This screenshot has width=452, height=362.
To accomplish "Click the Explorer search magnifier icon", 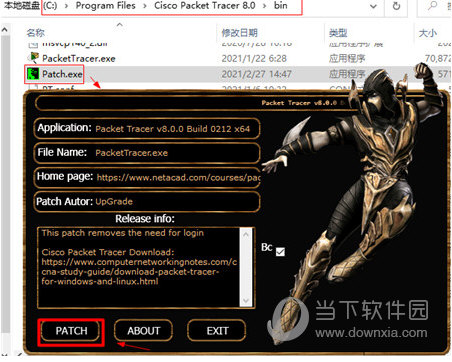I will pos(433,6).
